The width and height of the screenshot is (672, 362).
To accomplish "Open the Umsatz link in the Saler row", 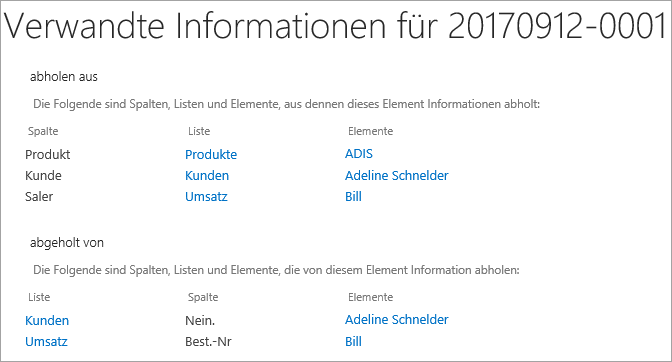I will pyautogui.click(x=206, y=197).
